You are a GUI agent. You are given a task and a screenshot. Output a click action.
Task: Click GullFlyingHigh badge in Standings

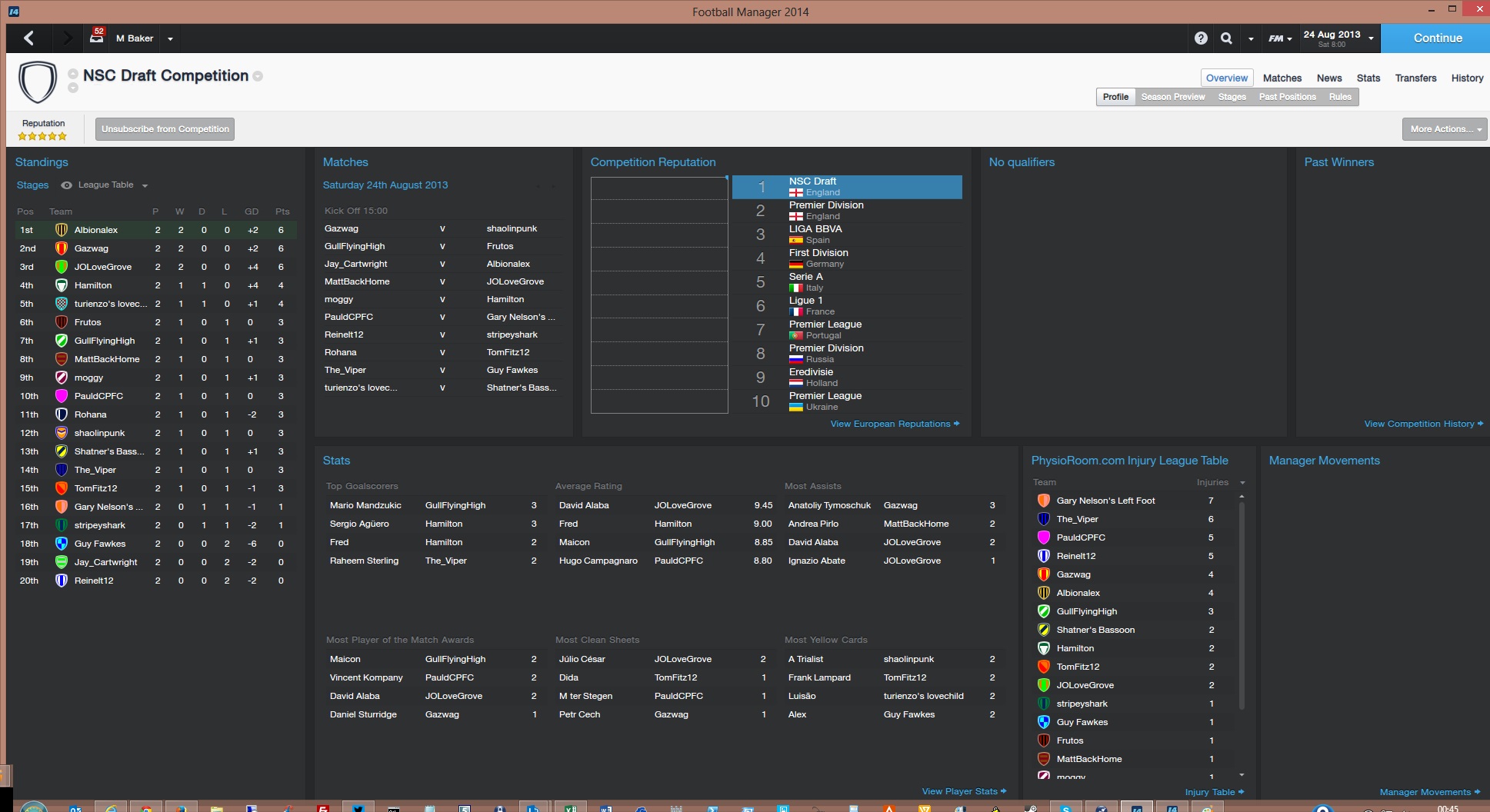(x=62, y=341)
